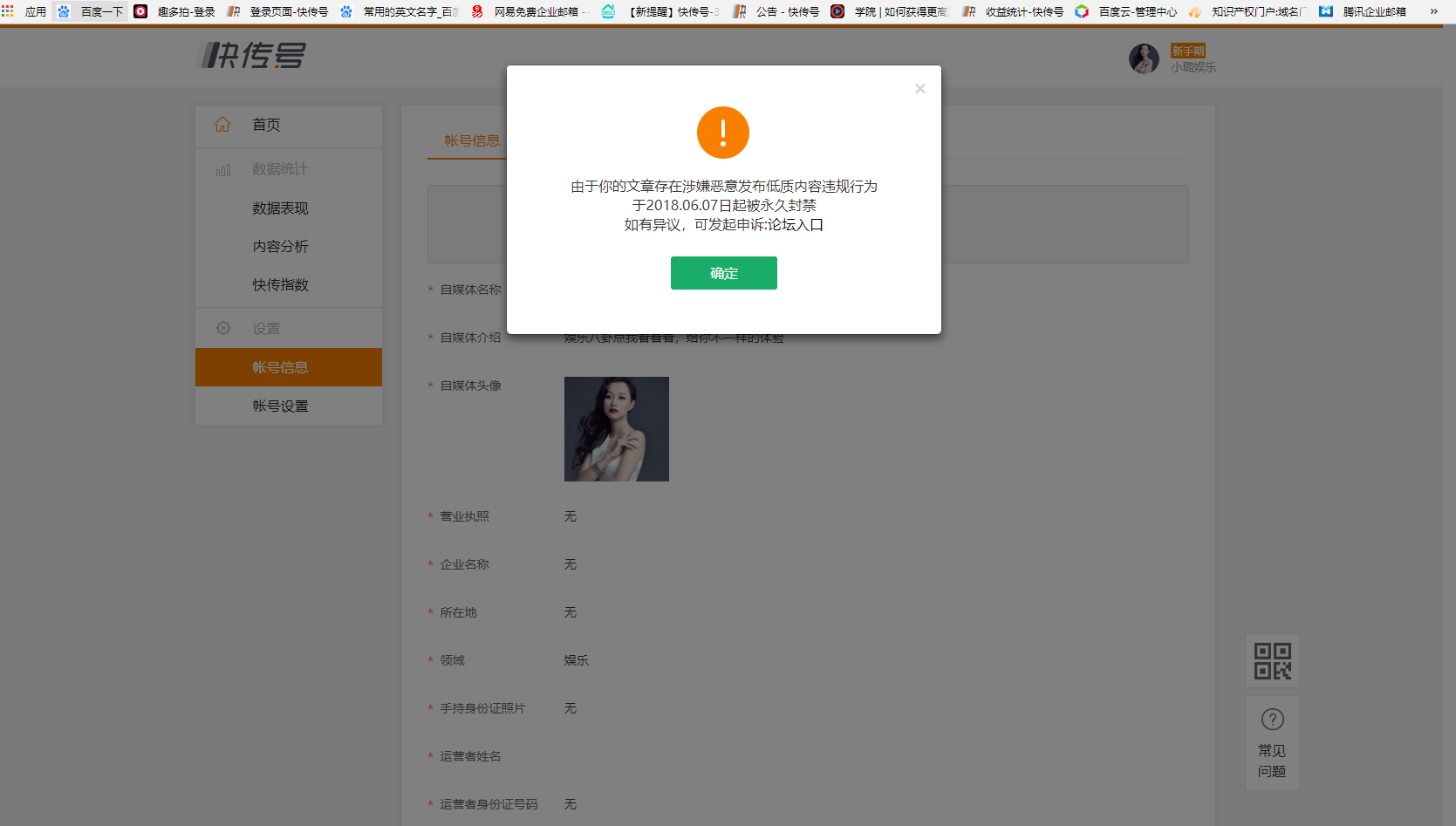Viewport: 1456px width, 826px height.
Task: Click the 首页 home icon in sidebar
Action: tap(222, 124)
